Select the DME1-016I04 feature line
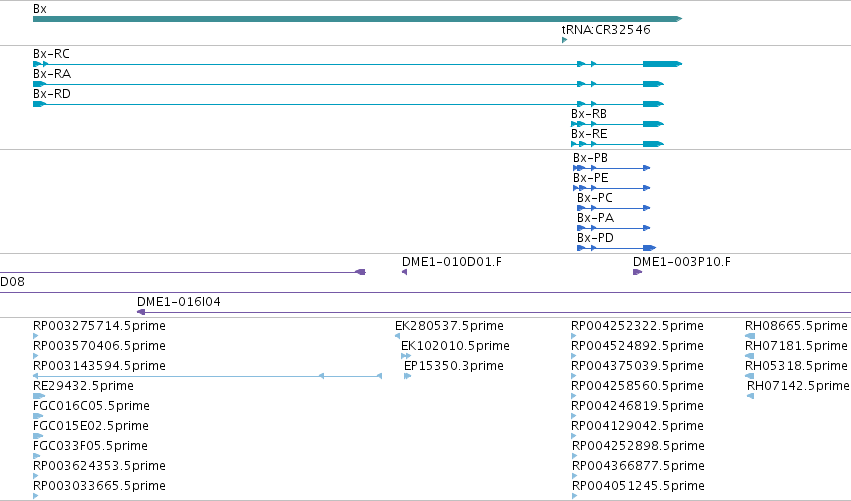Screen dimensions: 851x501 pyautogui.click(x=494, y=313)
